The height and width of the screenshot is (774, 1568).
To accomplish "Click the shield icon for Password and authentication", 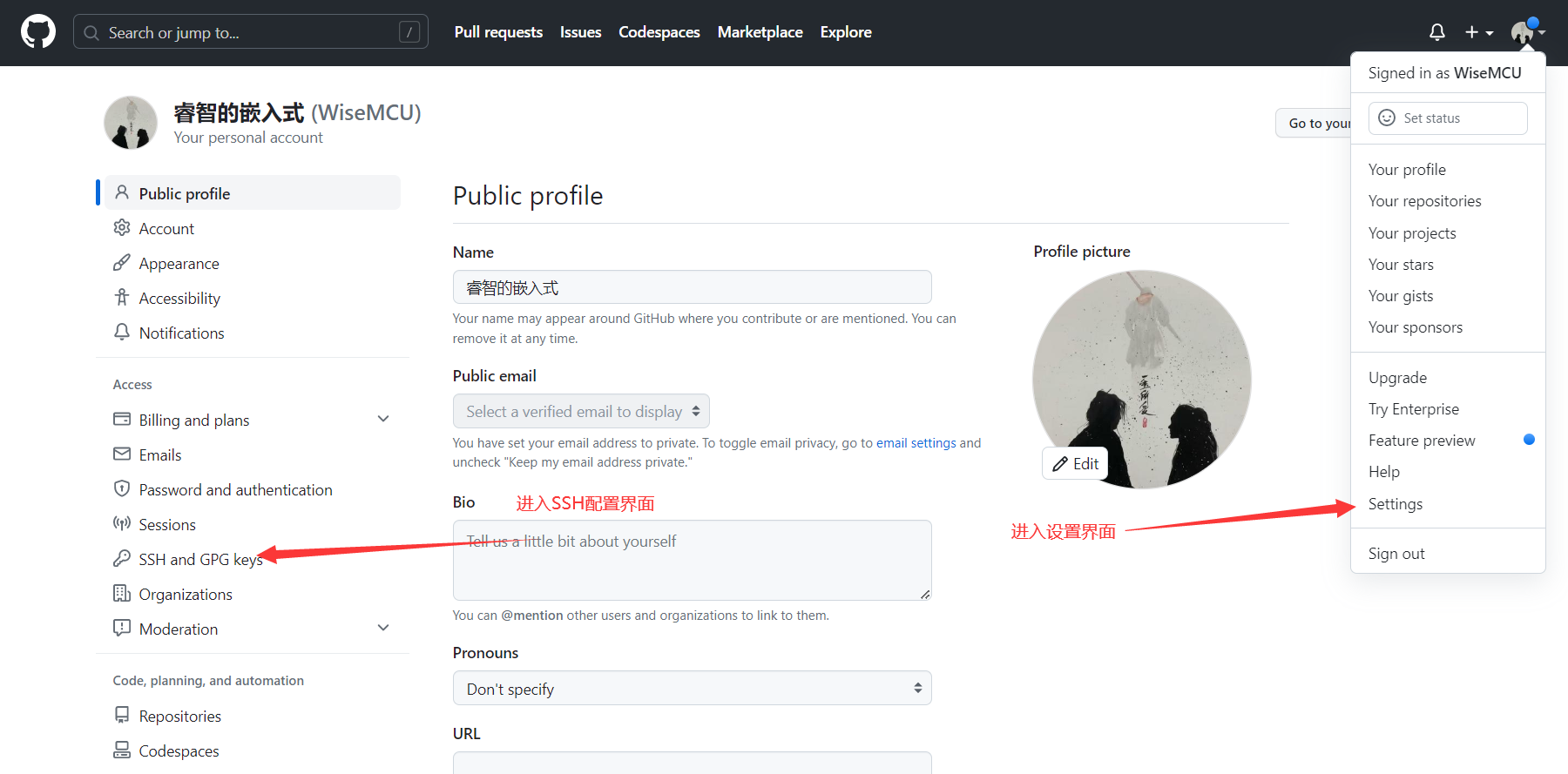I will pyautogui.click(x=122, y=489).
